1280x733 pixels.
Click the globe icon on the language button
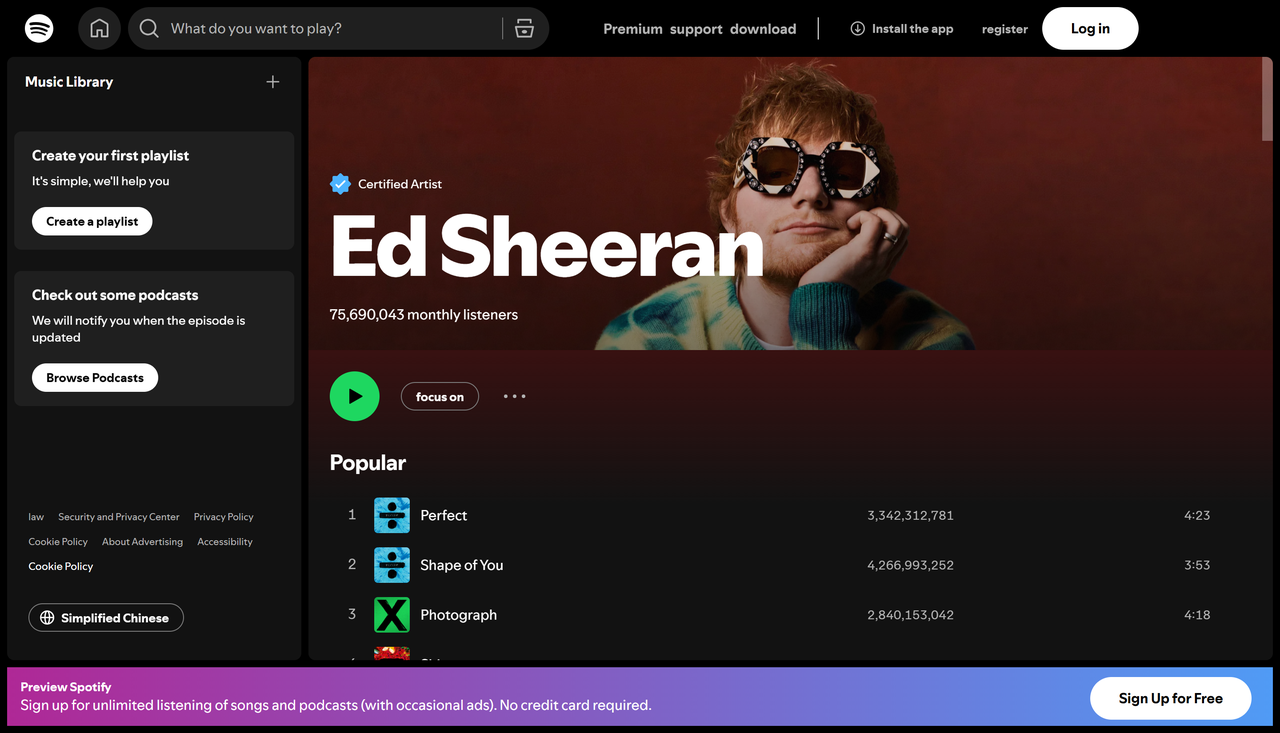tap(47, 617)
